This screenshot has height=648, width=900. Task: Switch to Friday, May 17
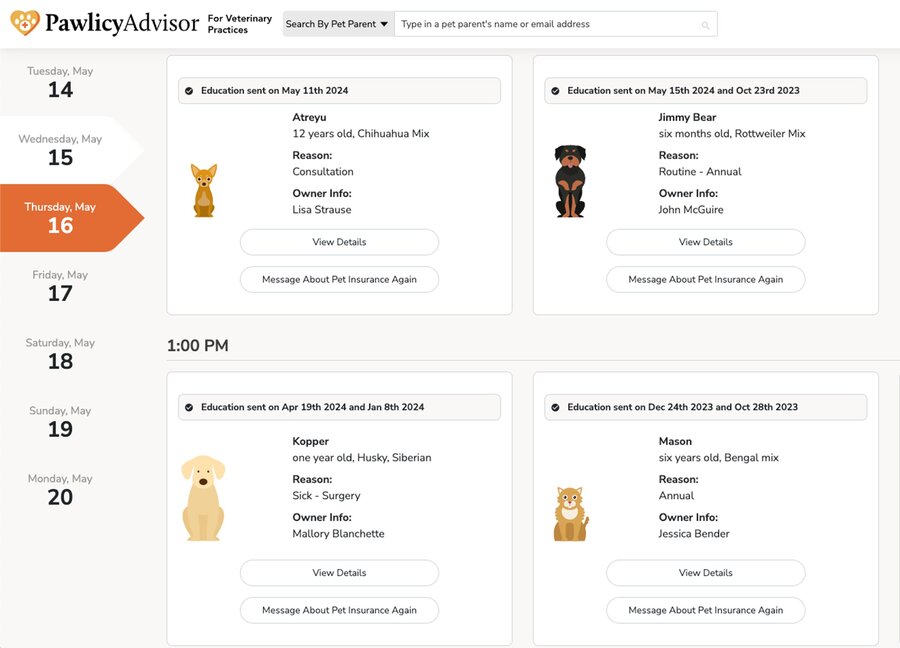tap(60, 286)
